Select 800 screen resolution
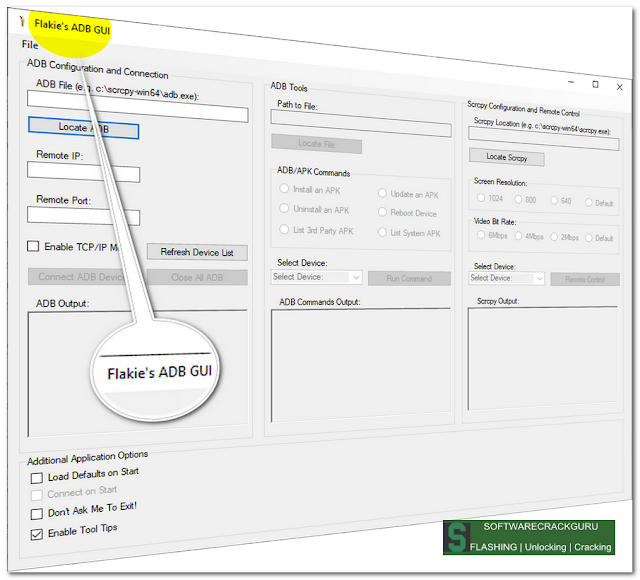The height and width of the screenshot is (580, 640). 518,199
